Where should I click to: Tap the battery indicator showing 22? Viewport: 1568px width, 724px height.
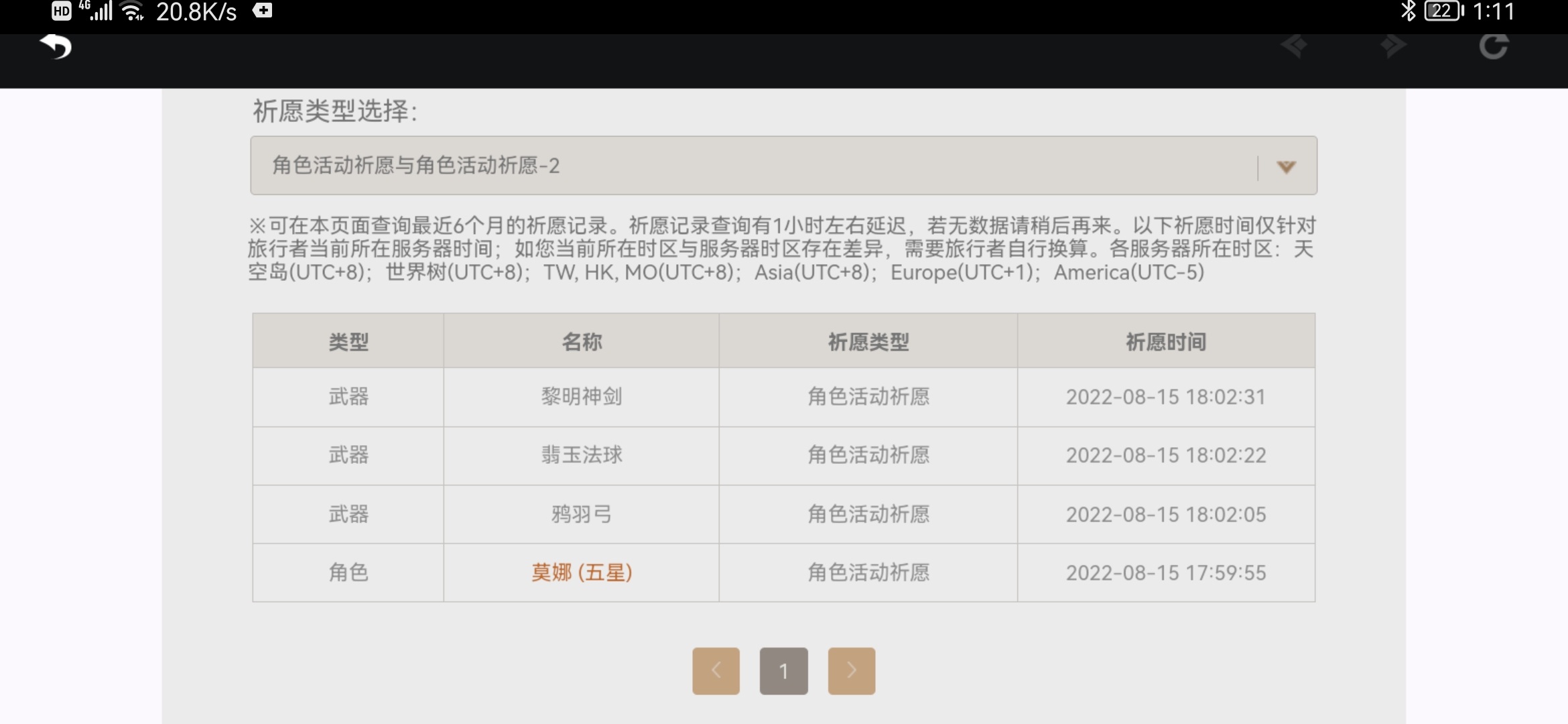tap(1444, 11)
